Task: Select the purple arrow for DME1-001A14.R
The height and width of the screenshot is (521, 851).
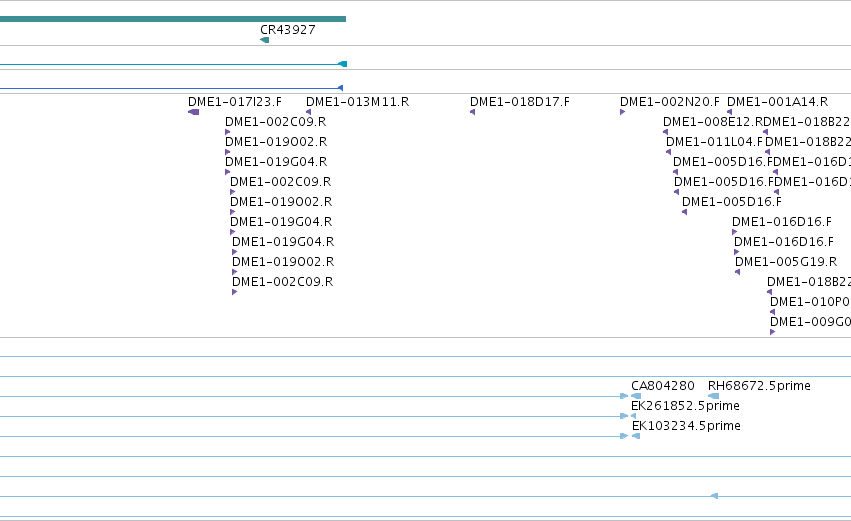Action: (x=729, y=112)
